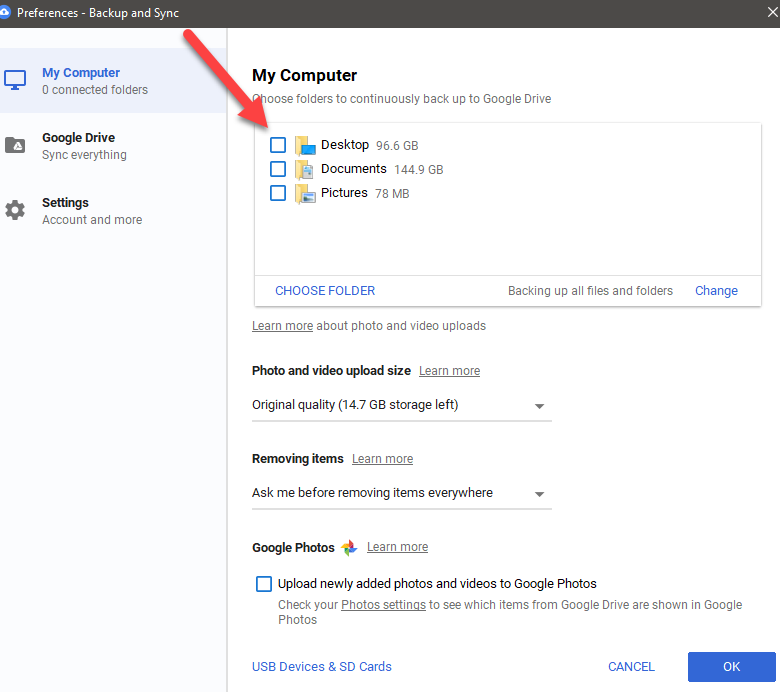Confirm with the OK button
Screen dimensions: 780x692
[x=731, y=667]
